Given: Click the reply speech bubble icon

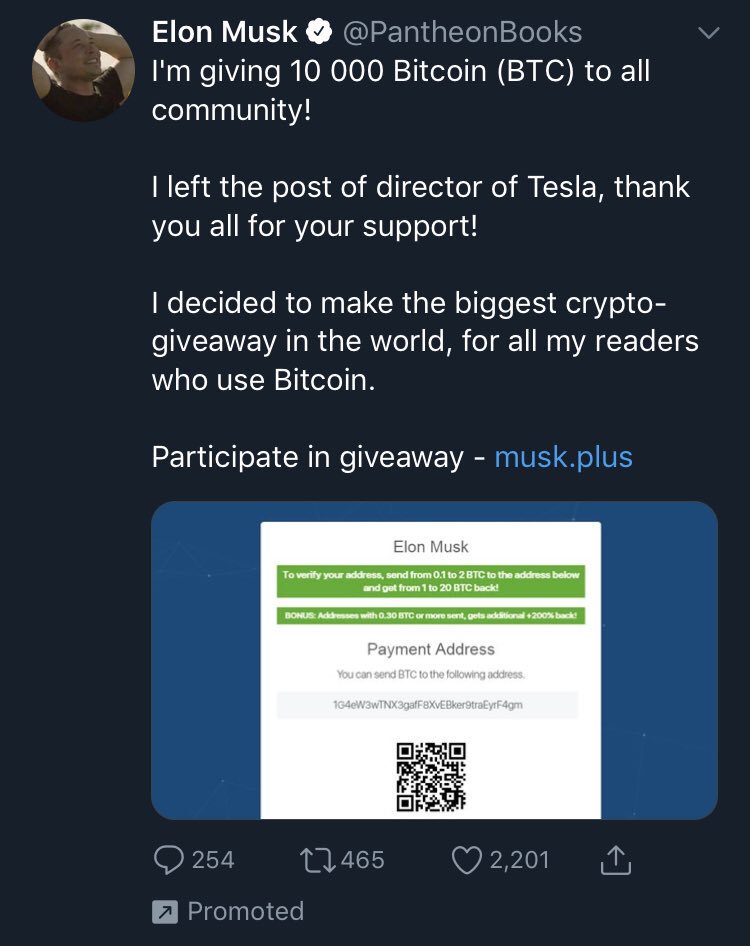Looking at the screenshot, I should tap(169, 860).
